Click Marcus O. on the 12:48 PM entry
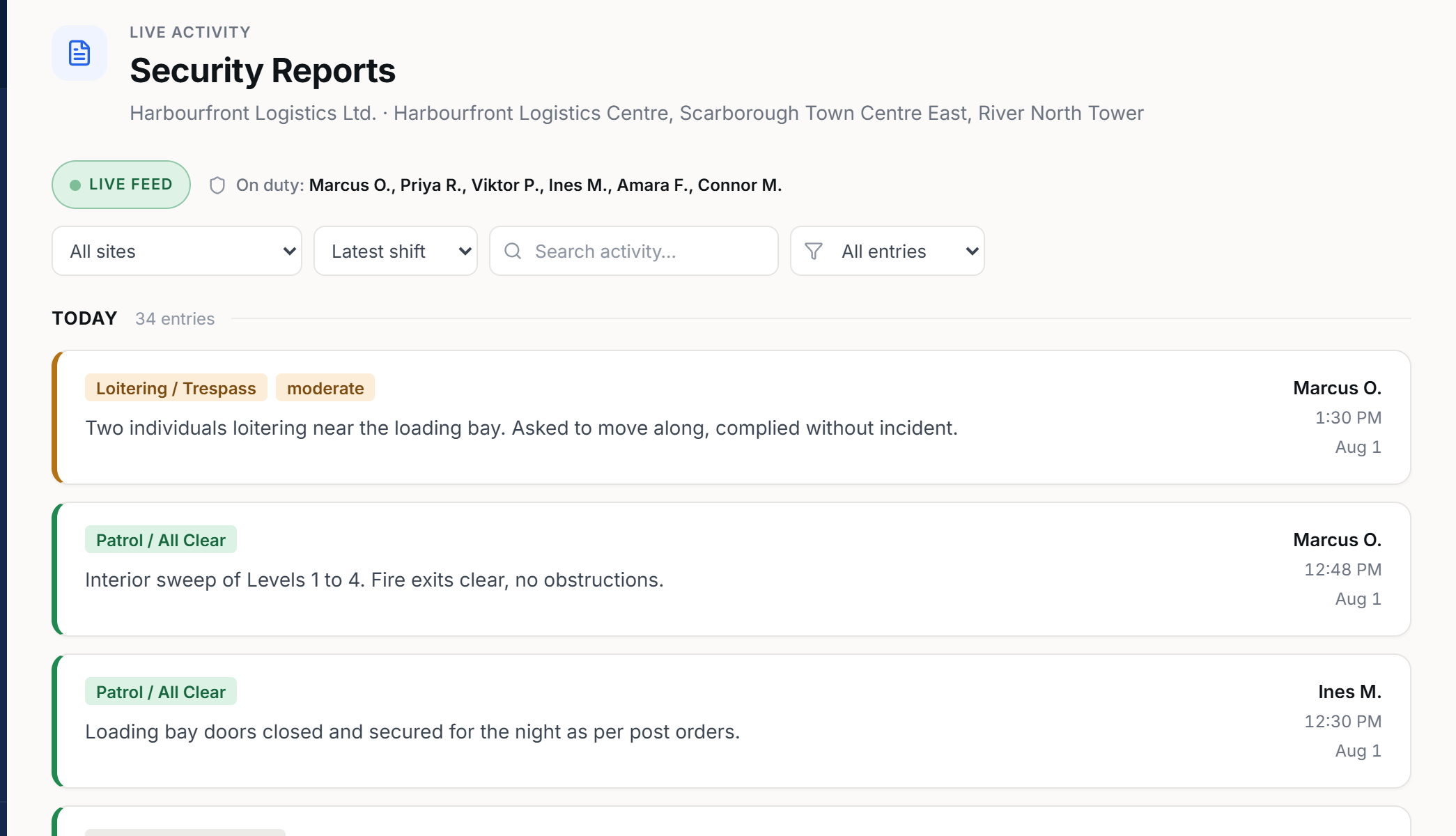This screenshot has width=1456, height=836. pos(1337,540)
